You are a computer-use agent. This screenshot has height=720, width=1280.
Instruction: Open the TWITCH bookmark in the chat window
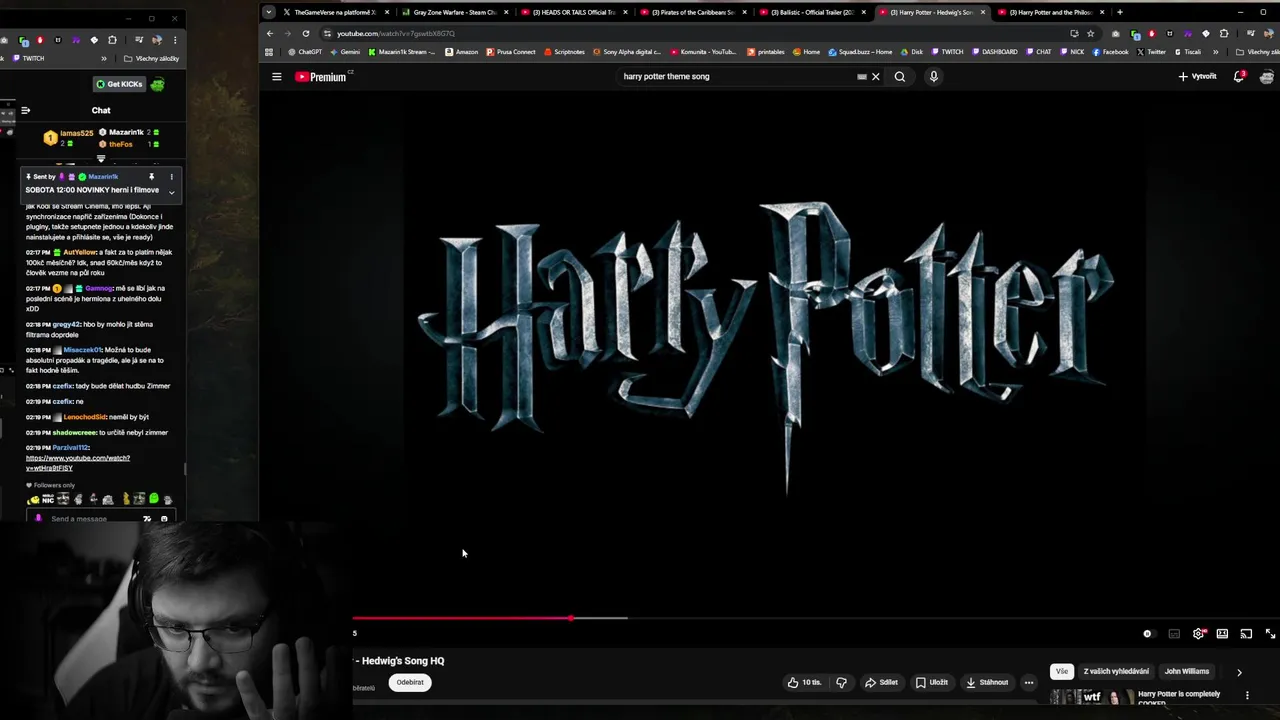click(x=30, y=59)
